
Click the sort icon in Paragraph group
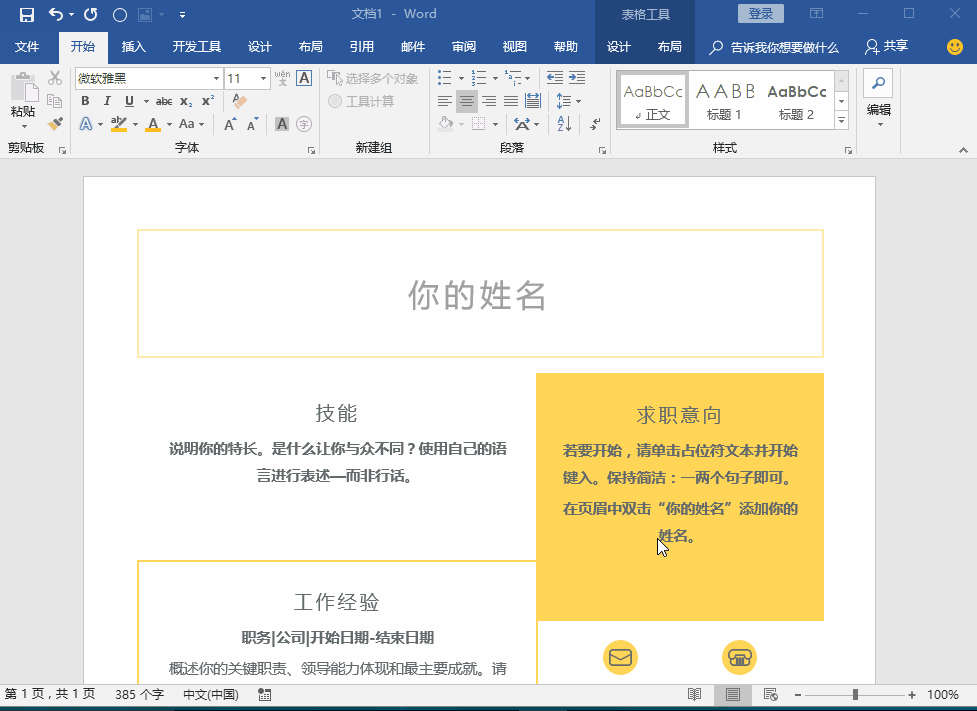point(562,123)
